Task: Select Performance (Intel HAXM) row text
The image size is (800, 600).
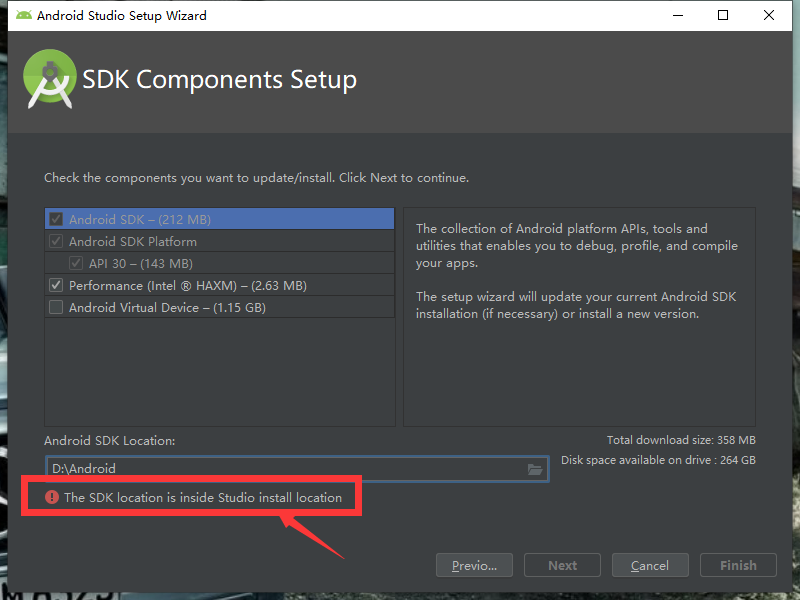Action: [x=188, y=286]
